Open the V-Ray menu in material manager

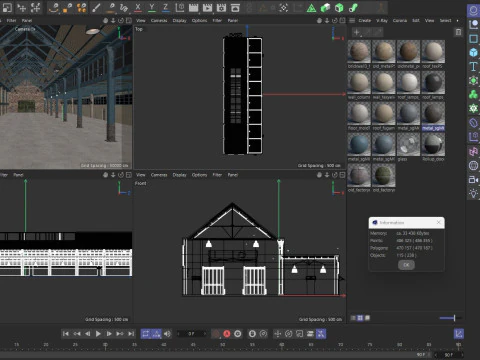[382, 20]
